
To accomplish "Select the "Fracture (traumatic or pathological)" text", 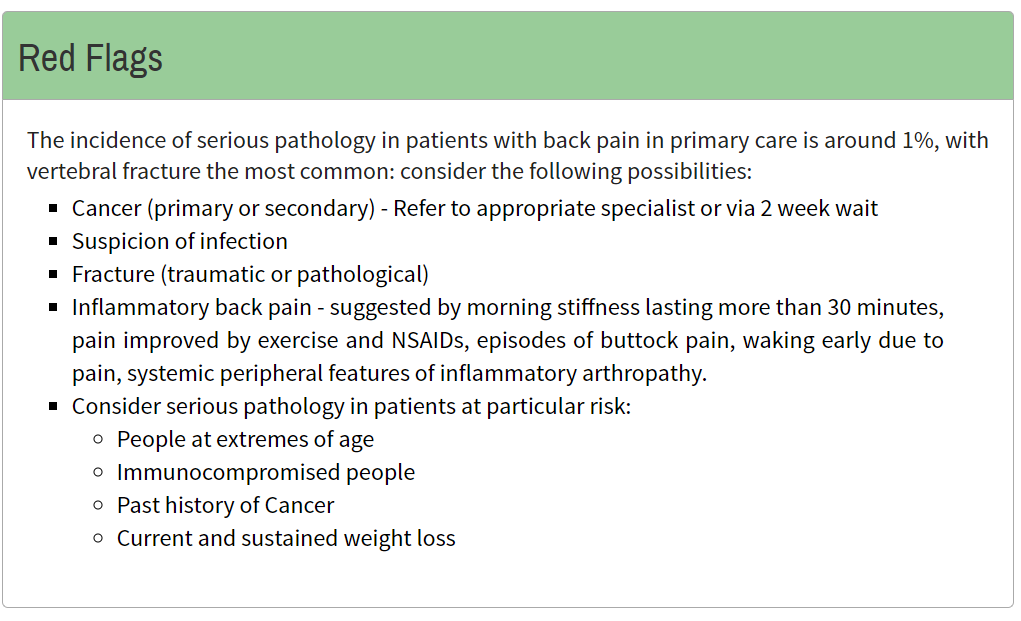I will coord(250,275).
